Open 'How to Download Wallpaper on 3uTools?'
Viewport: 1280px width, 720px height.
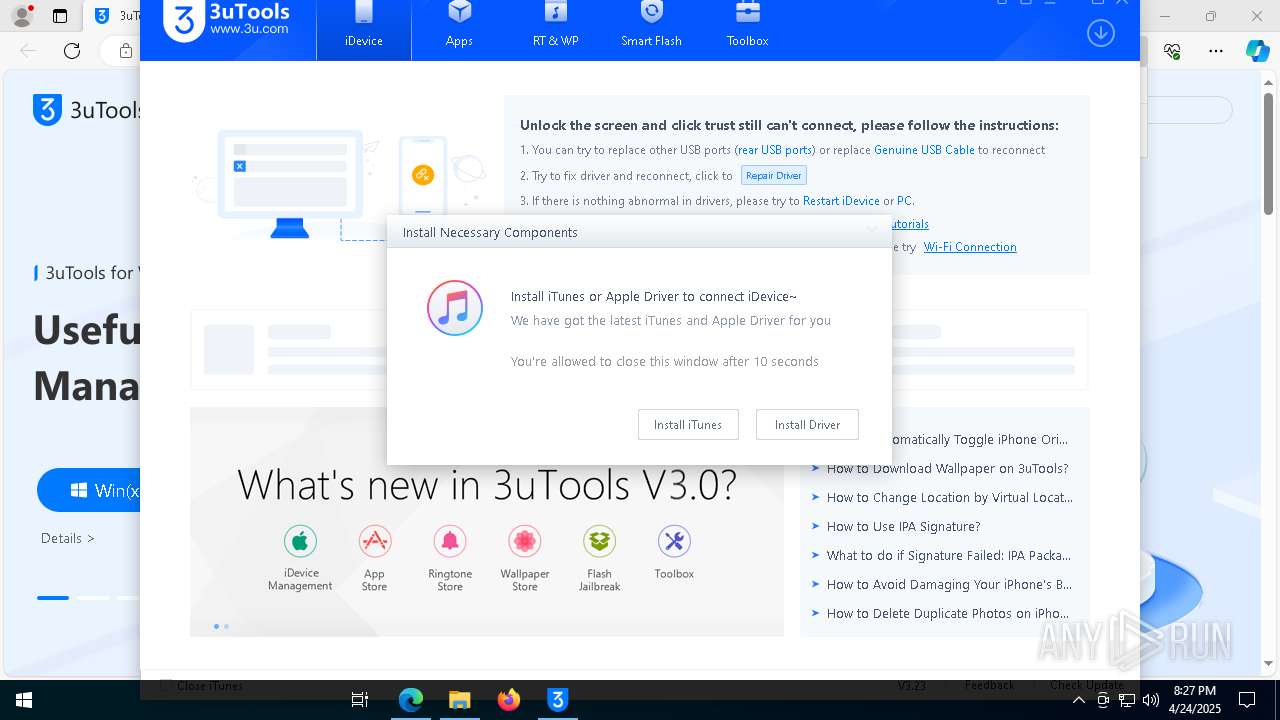[x=947, y=468]
